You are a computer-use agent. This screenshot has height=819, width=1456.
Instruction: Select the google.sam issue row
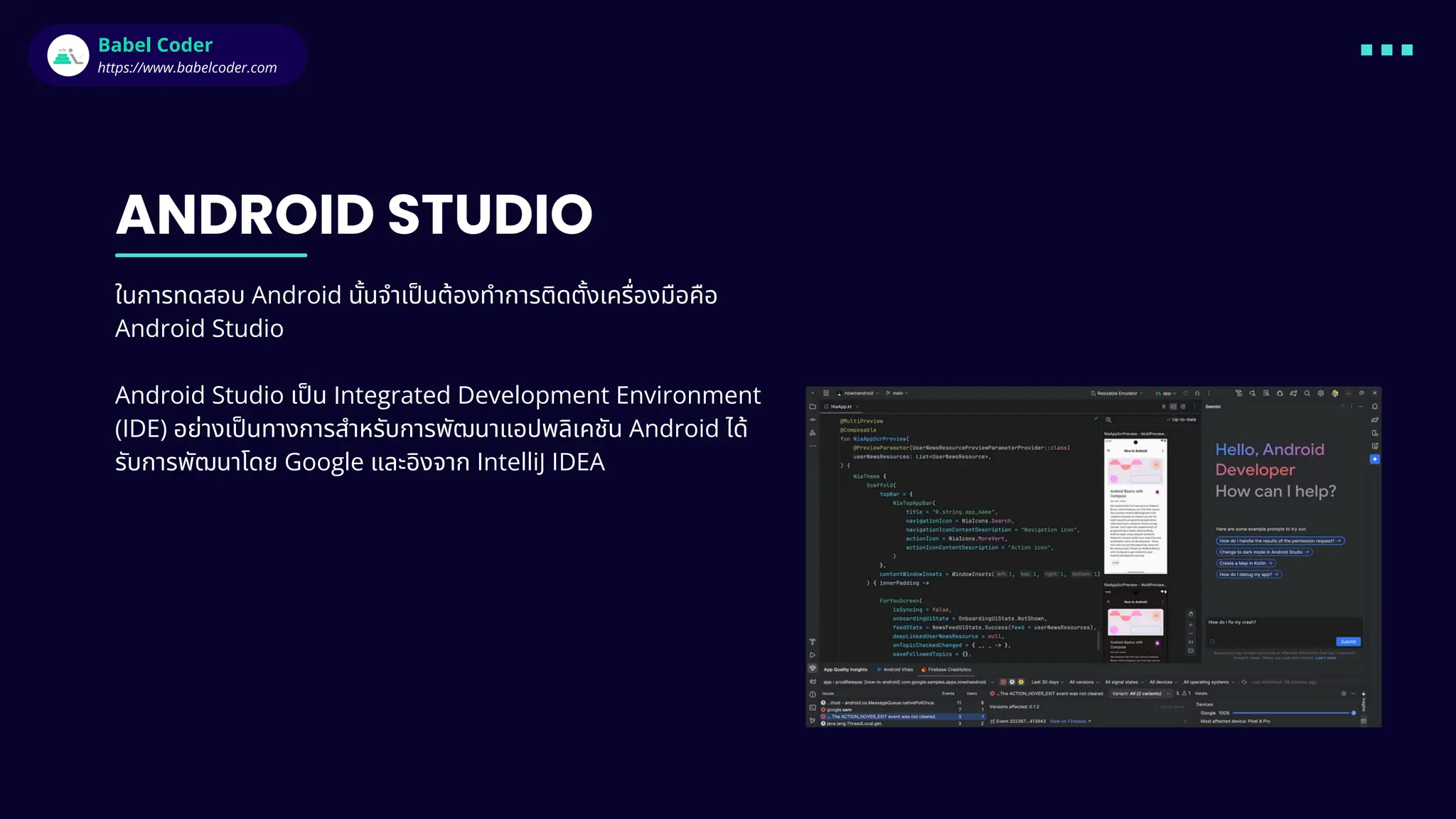click(901, 710)
